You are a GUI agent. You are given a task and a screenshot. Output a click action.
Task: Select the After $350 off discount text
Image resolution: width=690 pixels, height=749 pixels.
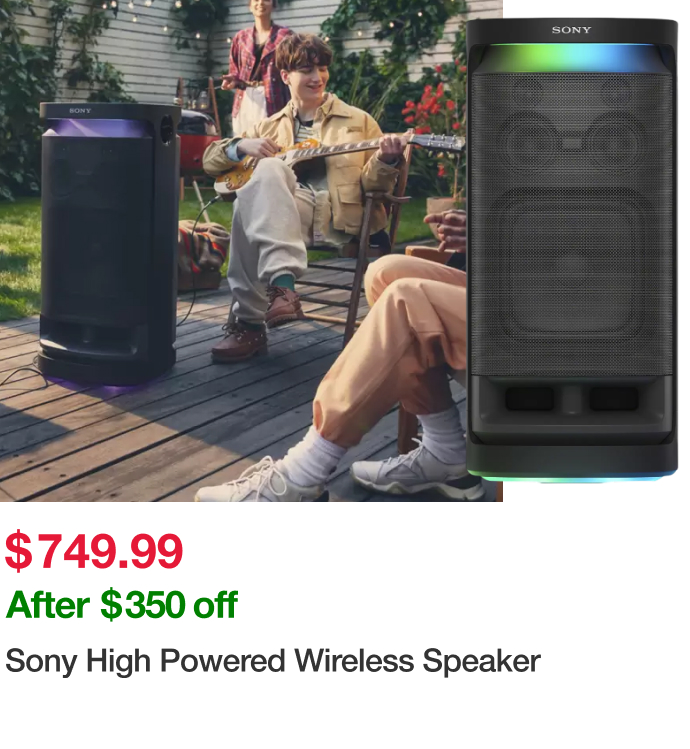click(x=121, y=605)
